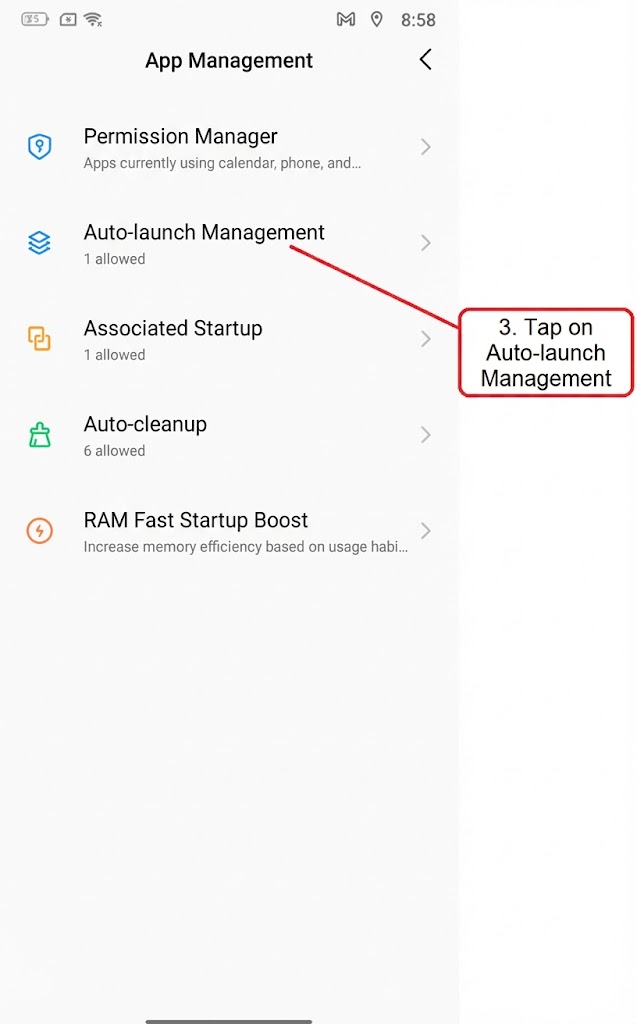Viewport: 637px width, 1024px height.
Task: Tap the green Auto-cleanup broom icon
Action: (39, 435)
